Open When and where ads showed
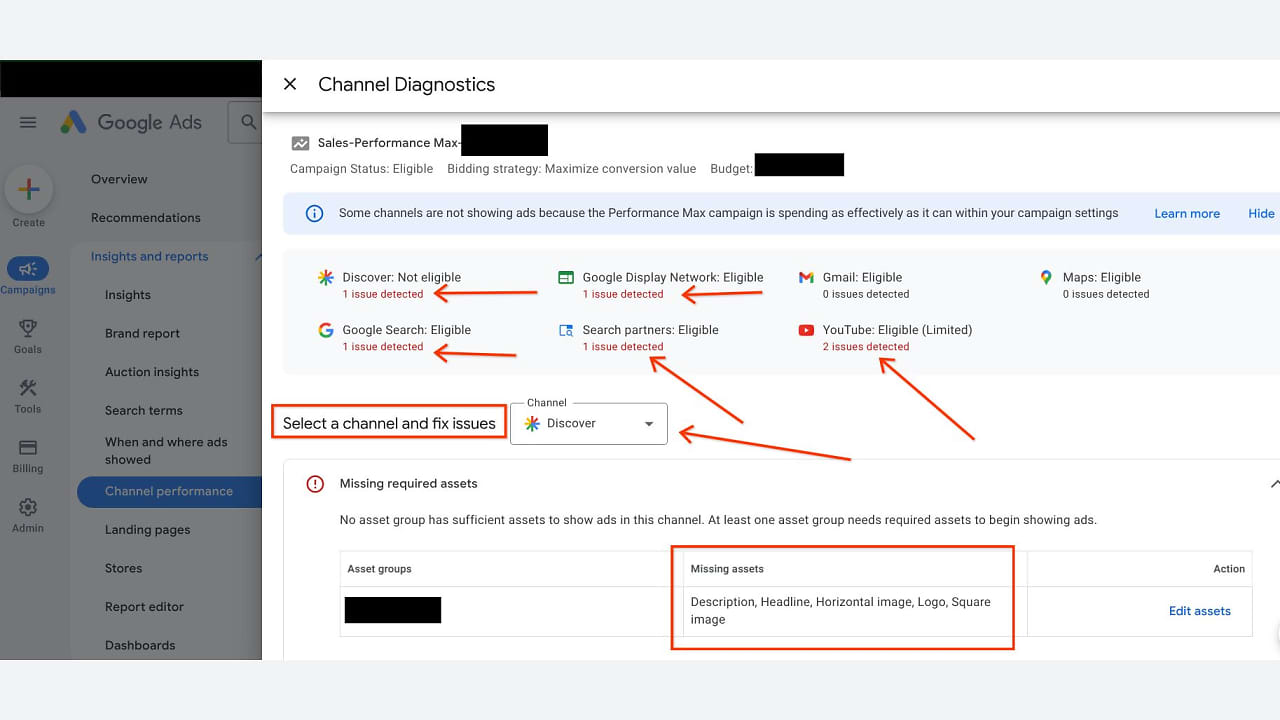 point(166,451)
